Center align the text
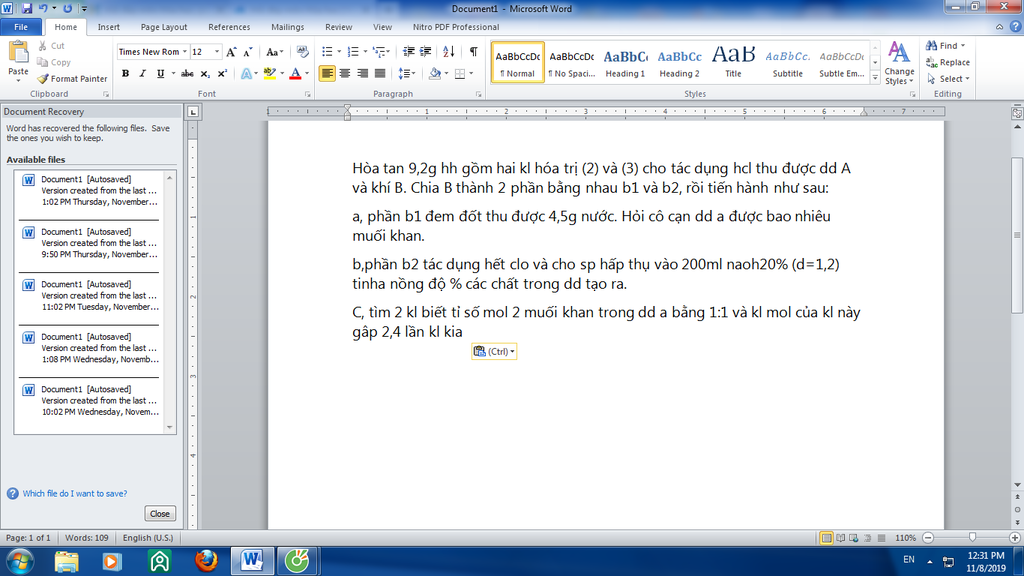1024x576 pixels. pos(345,74)
